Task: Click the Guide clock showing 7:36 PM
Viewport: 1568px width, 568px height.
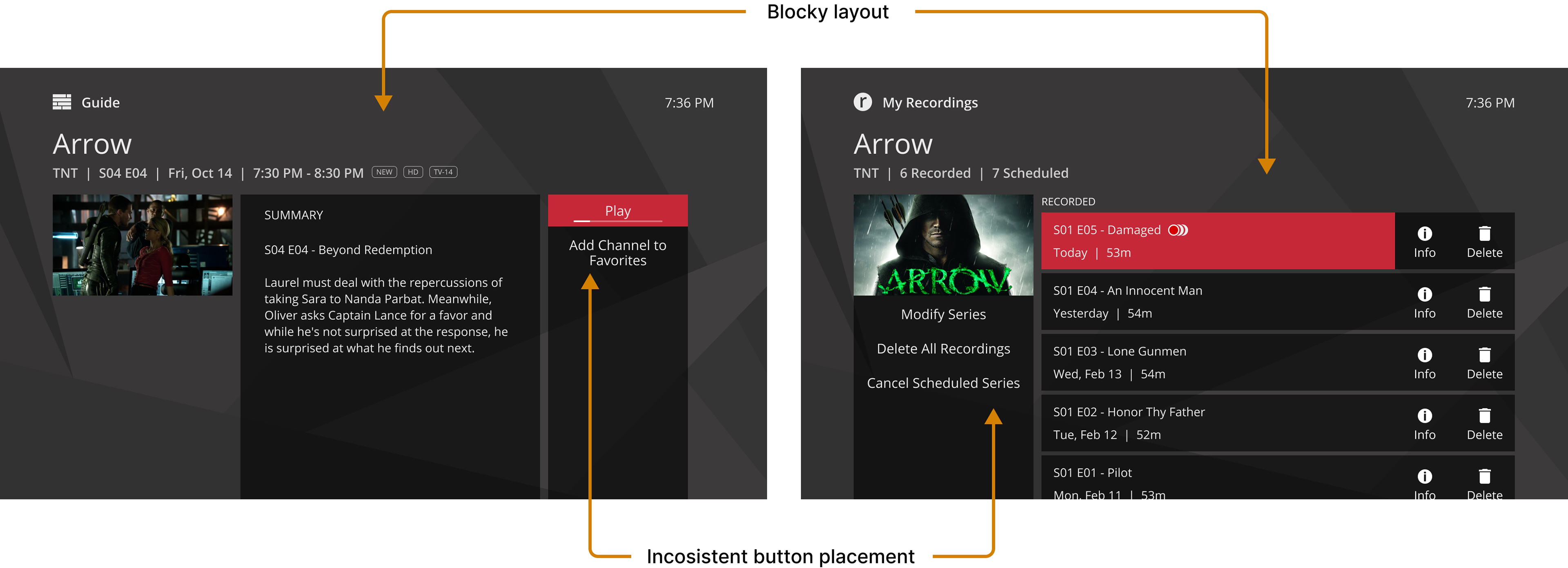Action: [x=689, y=103]
